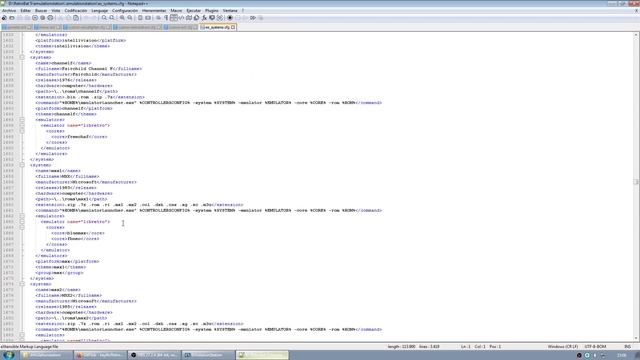Image resolution: width=640 pixels, height=360 pixels.
Task: Undo last change with Undo icon
Action: [86, 18]
